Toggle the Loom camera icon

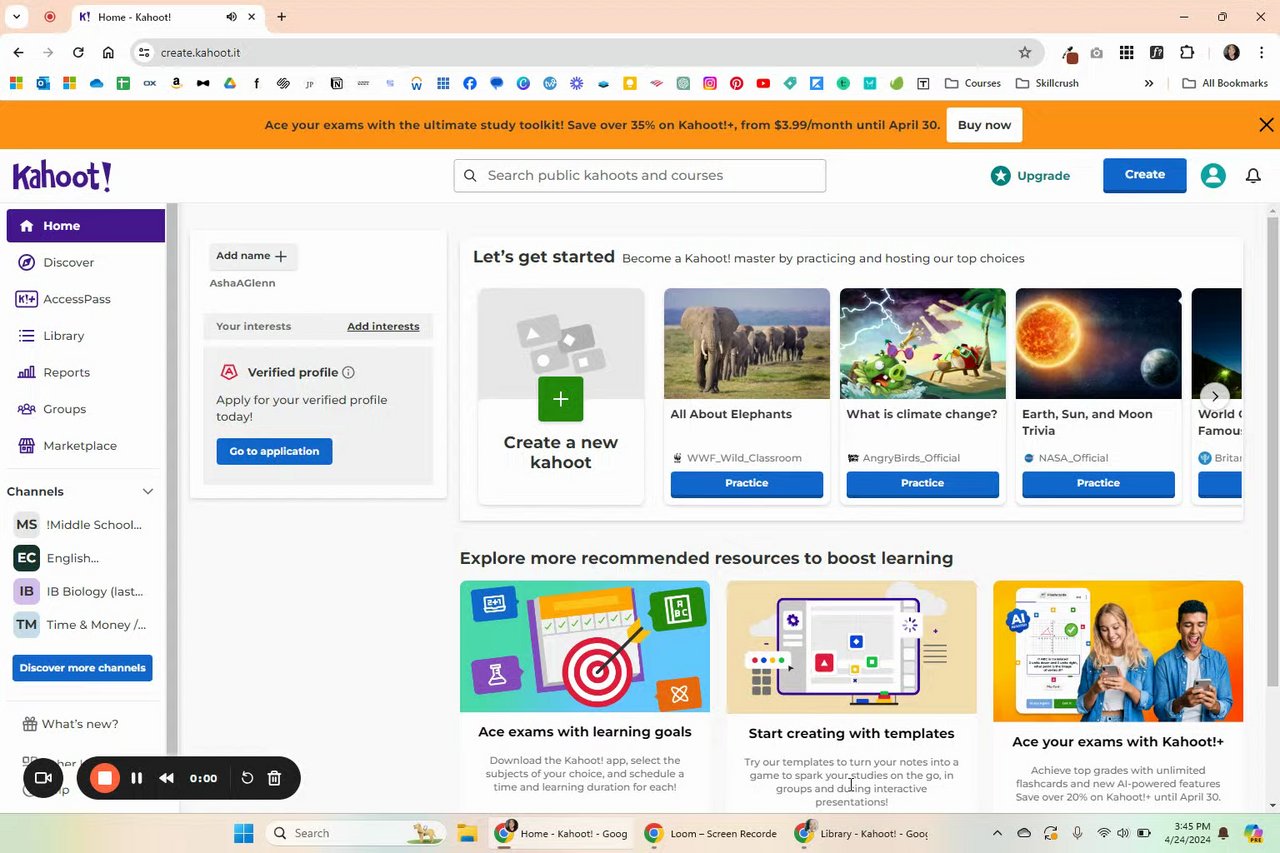43,778
